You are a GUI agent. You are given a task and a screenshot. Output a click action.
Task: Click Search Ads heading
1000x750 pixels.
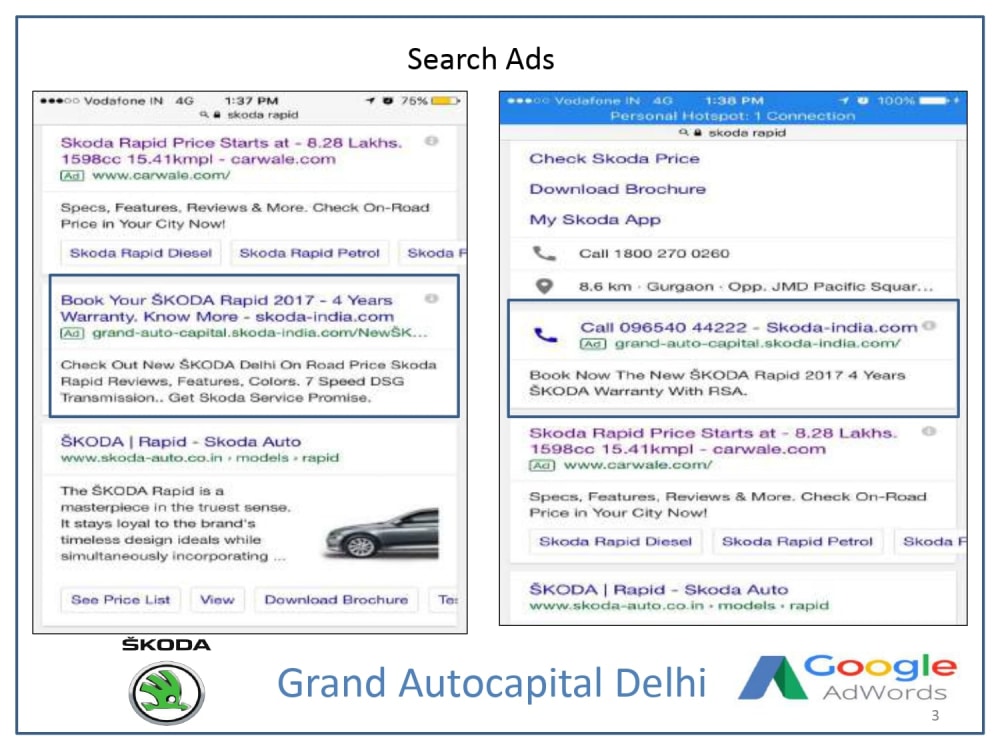(481, 59)
